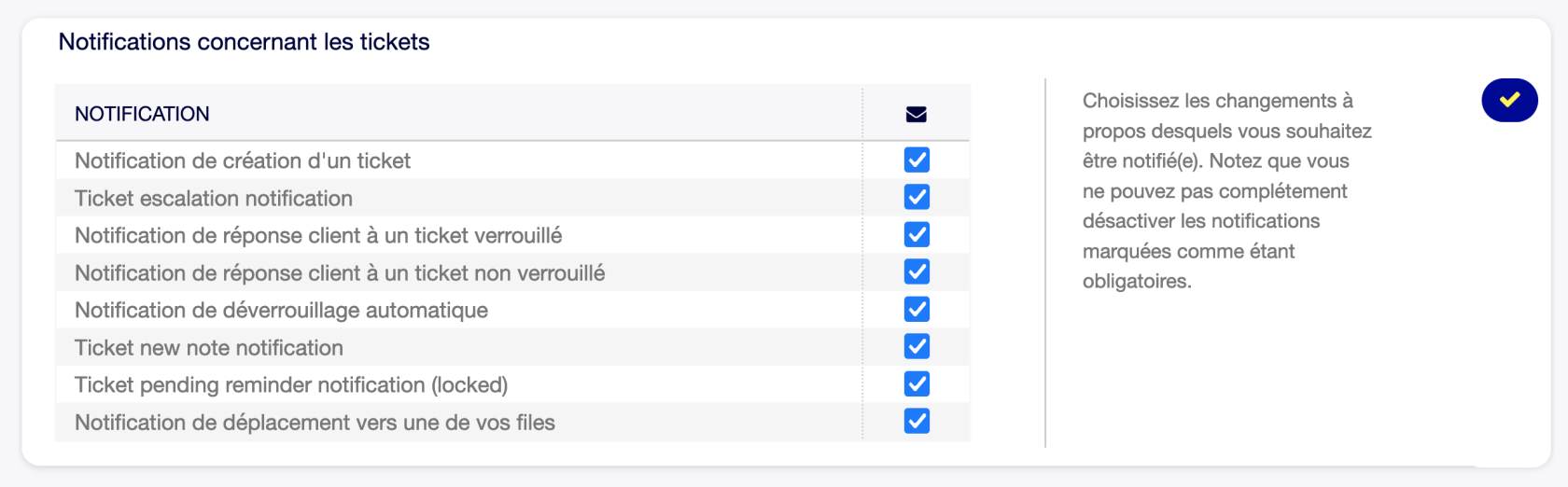
Task: Uncheck ticket creation notification checkbox
Action: pyautogui.click(x=917, y=160)
